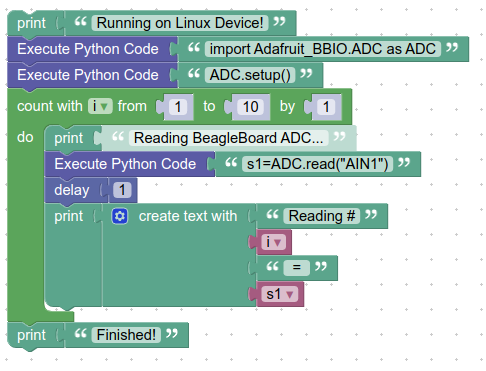The image size is (486, 371).
Task: Edit the equals sign text field
Action: (x=297, y=268)
